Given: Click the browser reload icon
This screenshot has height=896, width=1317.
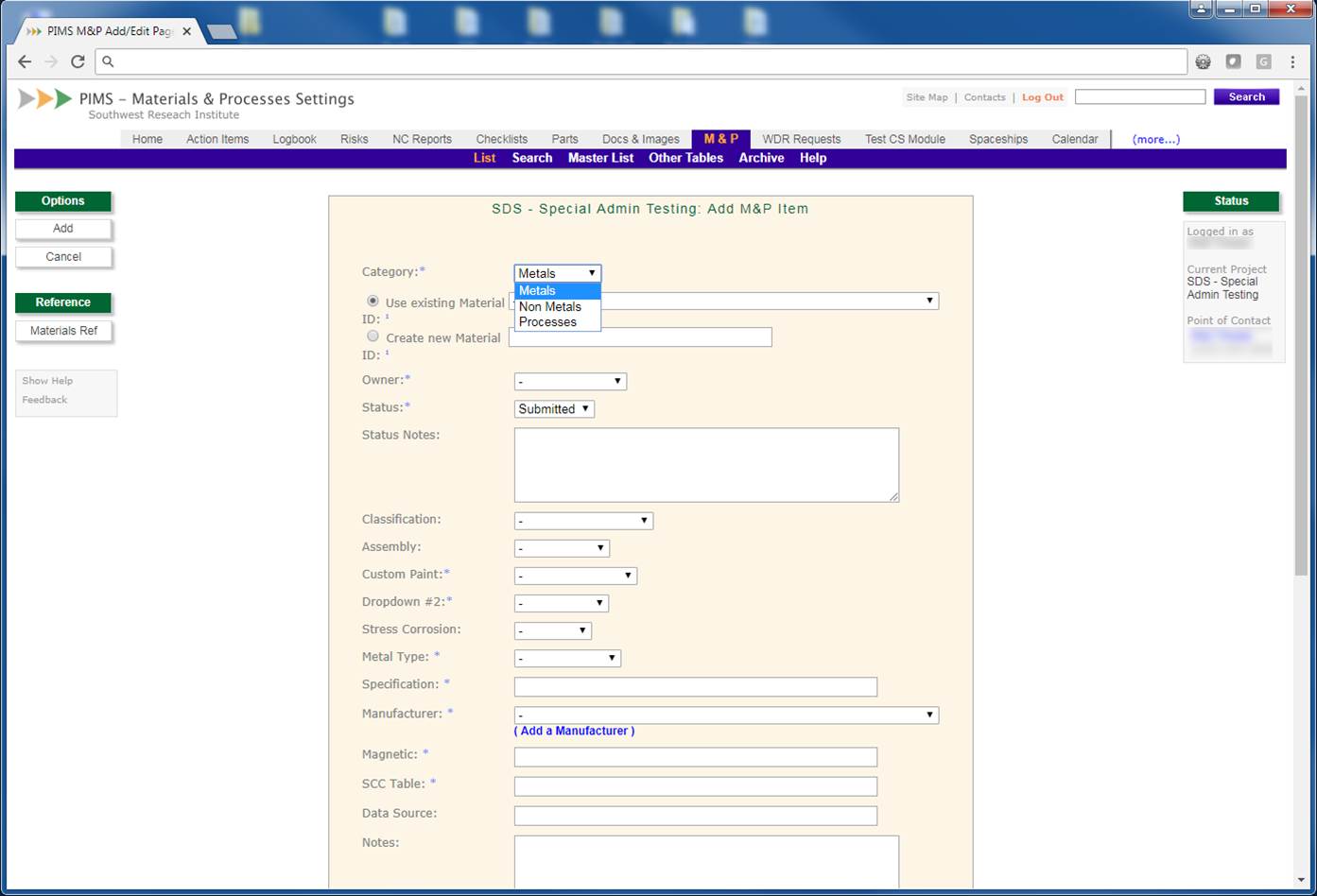Looking at the screenshot, I should [x=78, y=61].
